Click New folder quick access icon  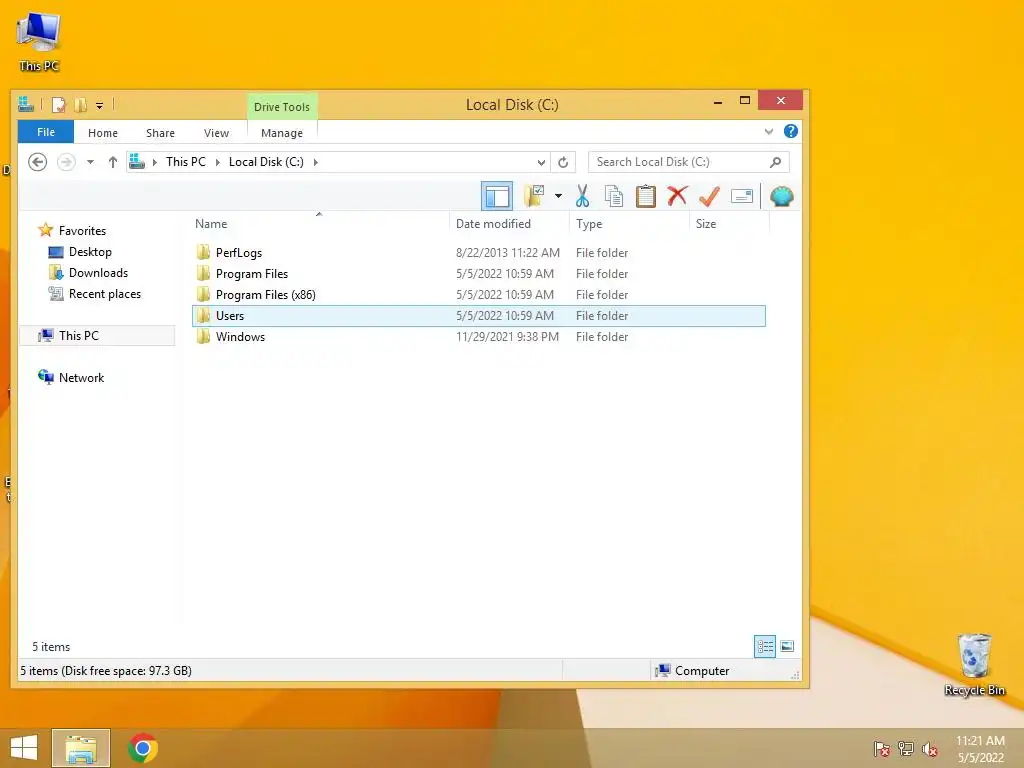(80, 104)
